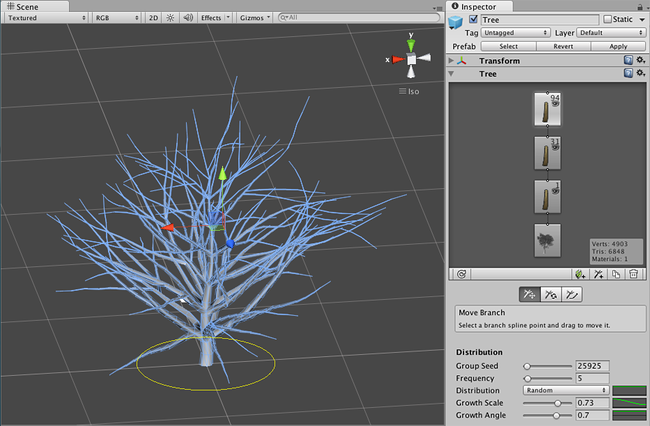Select the Free Hand branch tool icon

tap(570, 293)
